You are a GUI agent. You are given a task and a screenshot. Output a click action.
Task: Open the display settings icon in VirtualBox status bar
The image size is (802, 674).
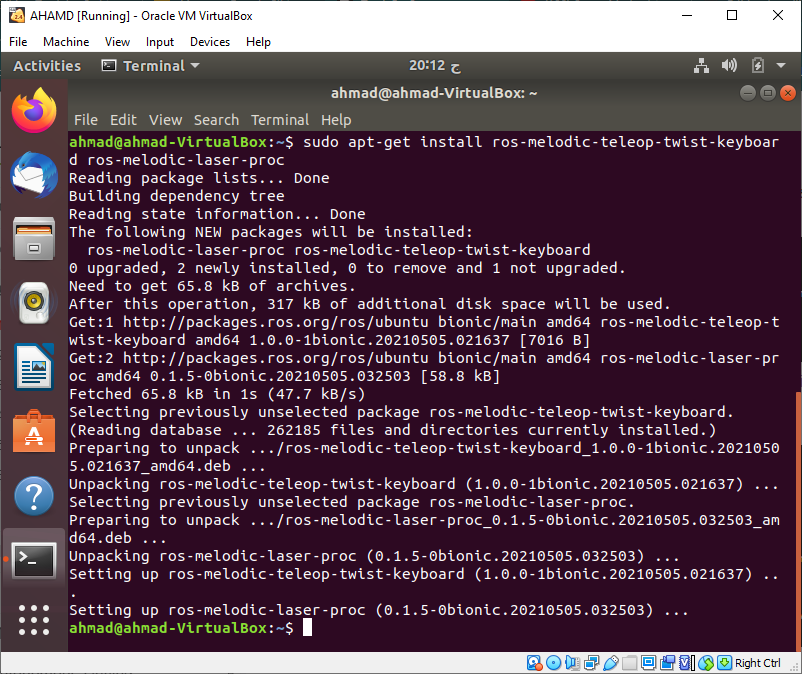tap(648, 662)
